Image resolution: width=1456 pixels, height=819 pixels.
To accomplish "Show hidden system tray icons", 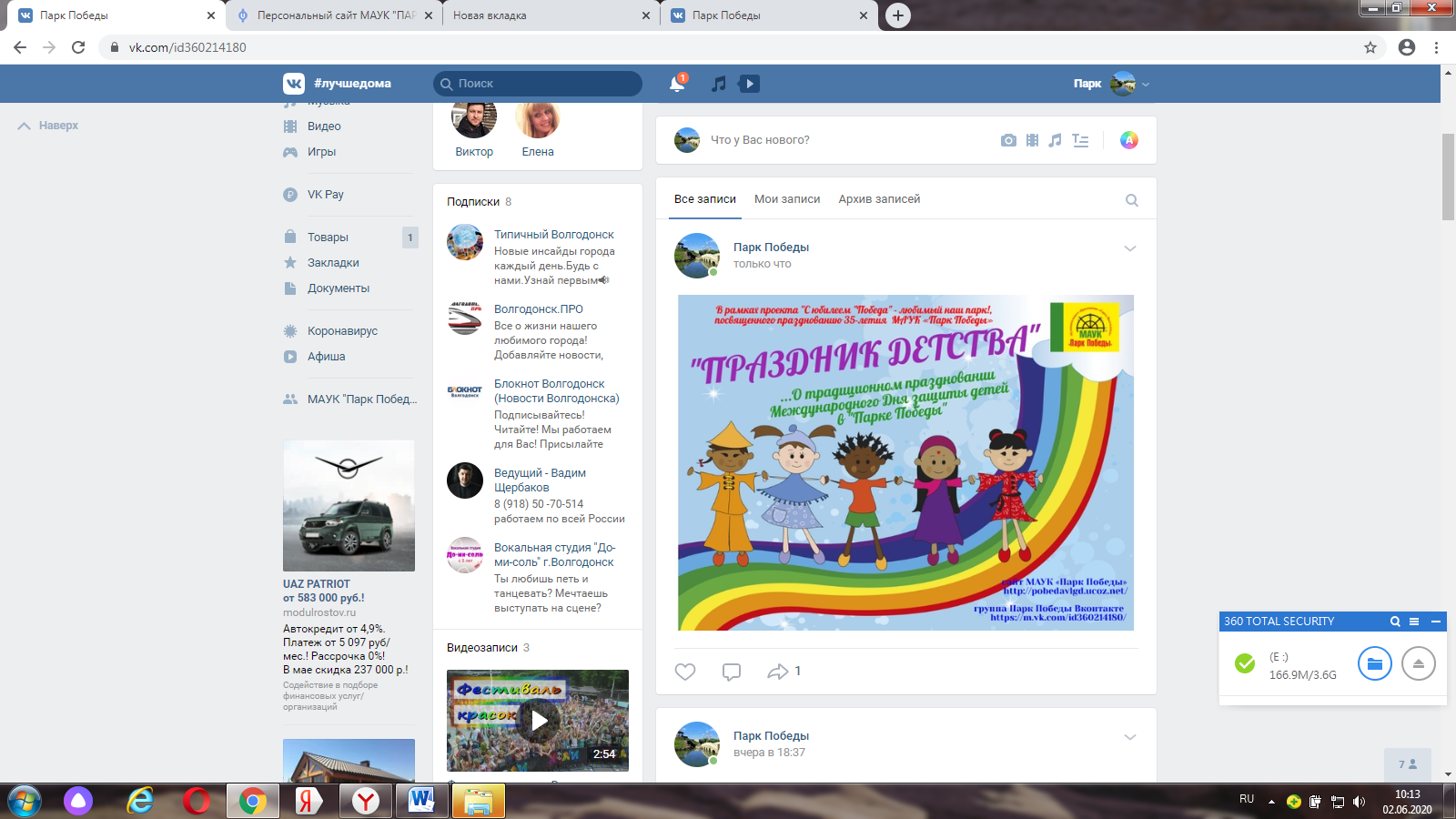I will pos(1271,802).
